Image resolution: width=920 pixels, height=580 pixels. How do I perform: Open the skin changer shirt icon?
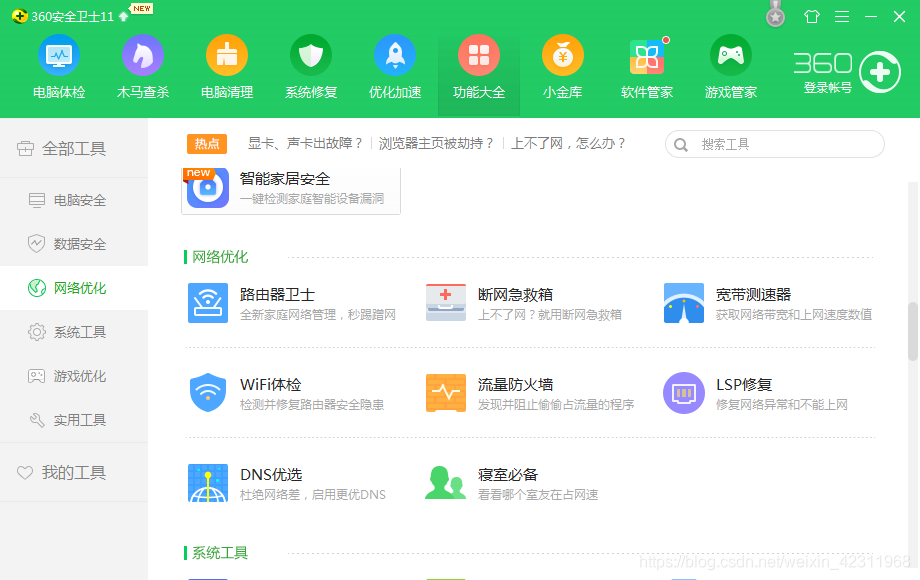812,16
